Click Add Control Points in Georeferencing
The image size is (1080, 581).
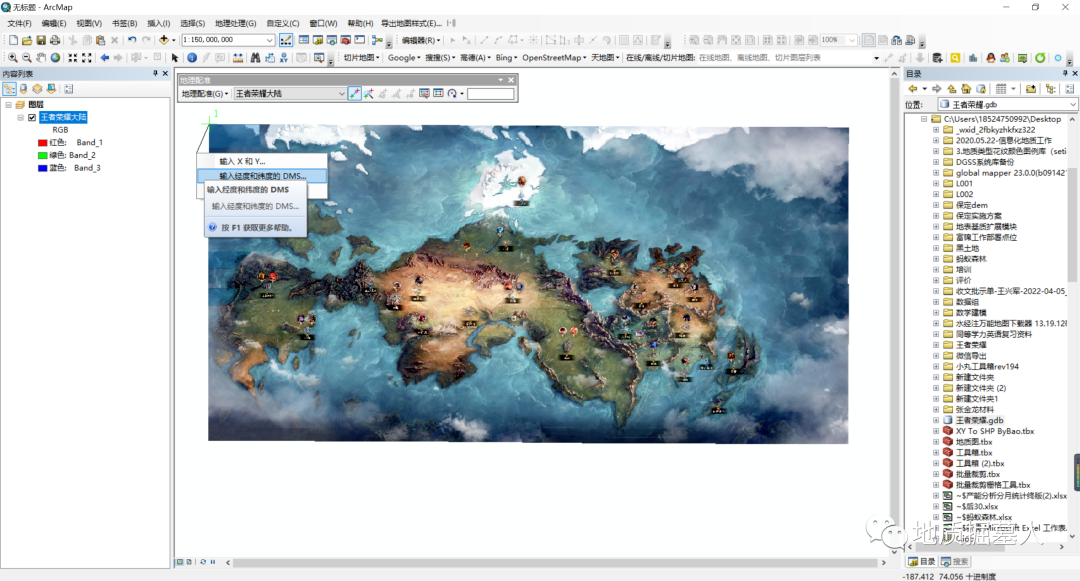[355, 94]
